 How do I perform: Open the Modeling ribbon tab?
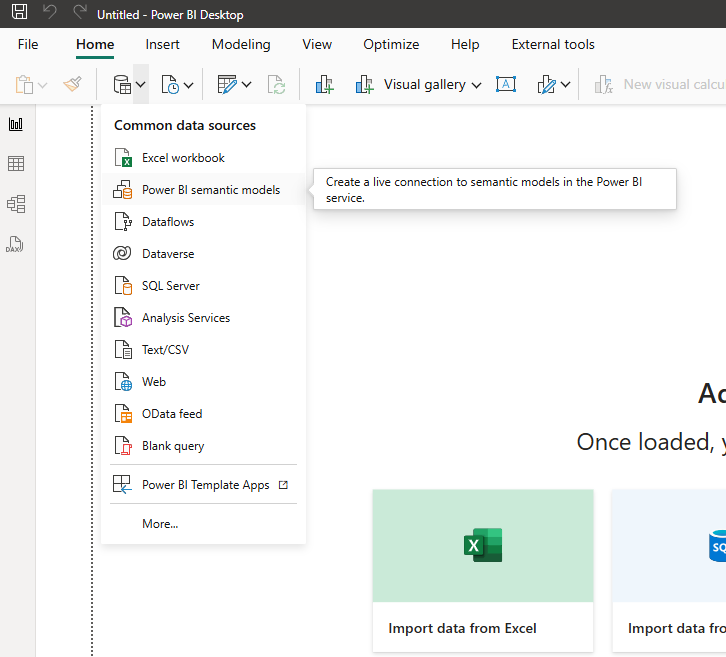pyautogui.click(x=241, y=44)
